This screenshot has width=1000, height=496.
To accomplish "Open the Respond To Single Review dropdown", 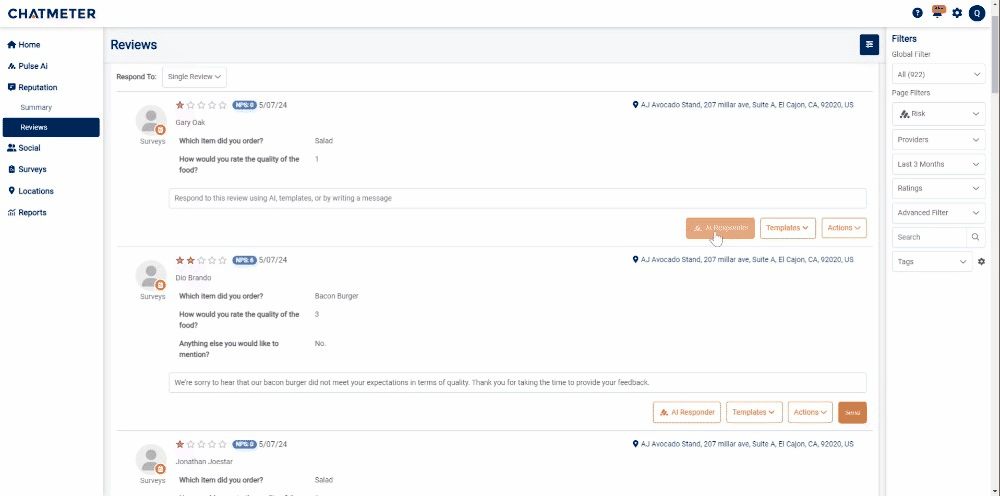I will click(x=195, y=76).
